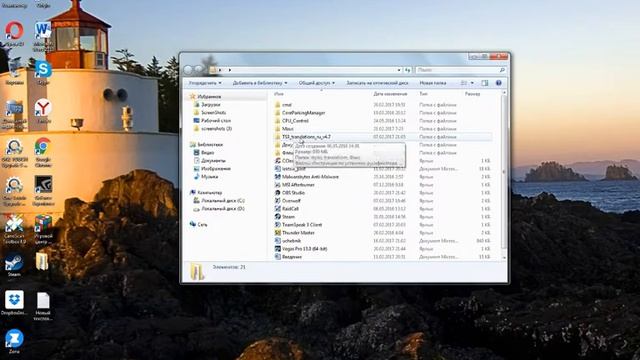Image resolution: width=640 pixels, height=360 pixels.
Task: Select the Malwarebytes Anti-Malware shortcut
Action: pyautogui.click(x=310, y=177)
